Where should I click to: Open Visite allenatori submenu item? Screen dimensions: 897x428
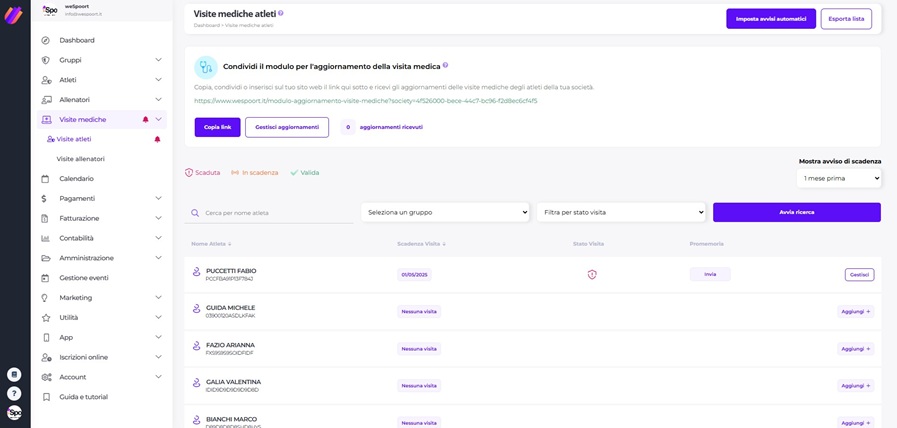tap(81, 159)
